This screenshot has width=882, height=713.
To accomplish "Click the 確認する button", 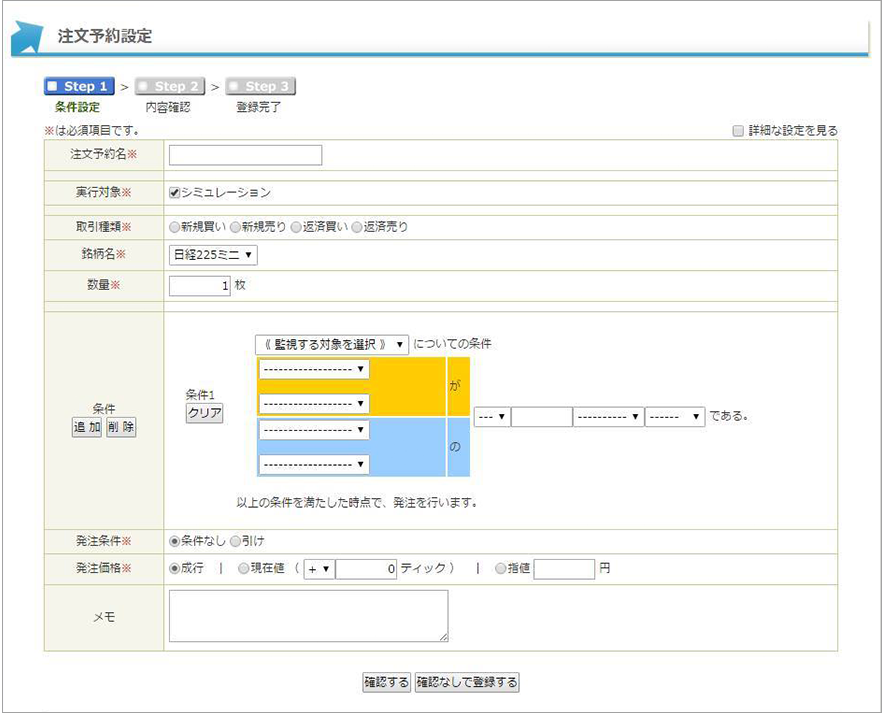I will point(386,682).
